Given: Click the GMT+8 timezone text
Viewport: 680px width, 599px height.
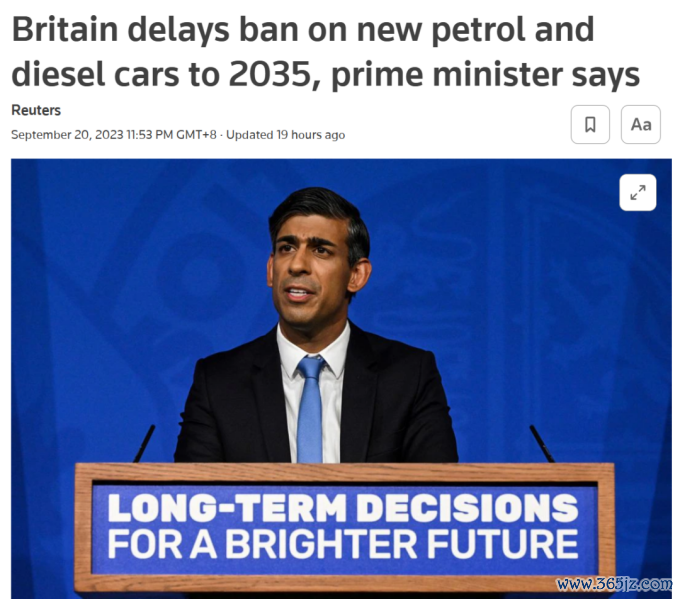Looking at the screenshot, I should [196, 135].
